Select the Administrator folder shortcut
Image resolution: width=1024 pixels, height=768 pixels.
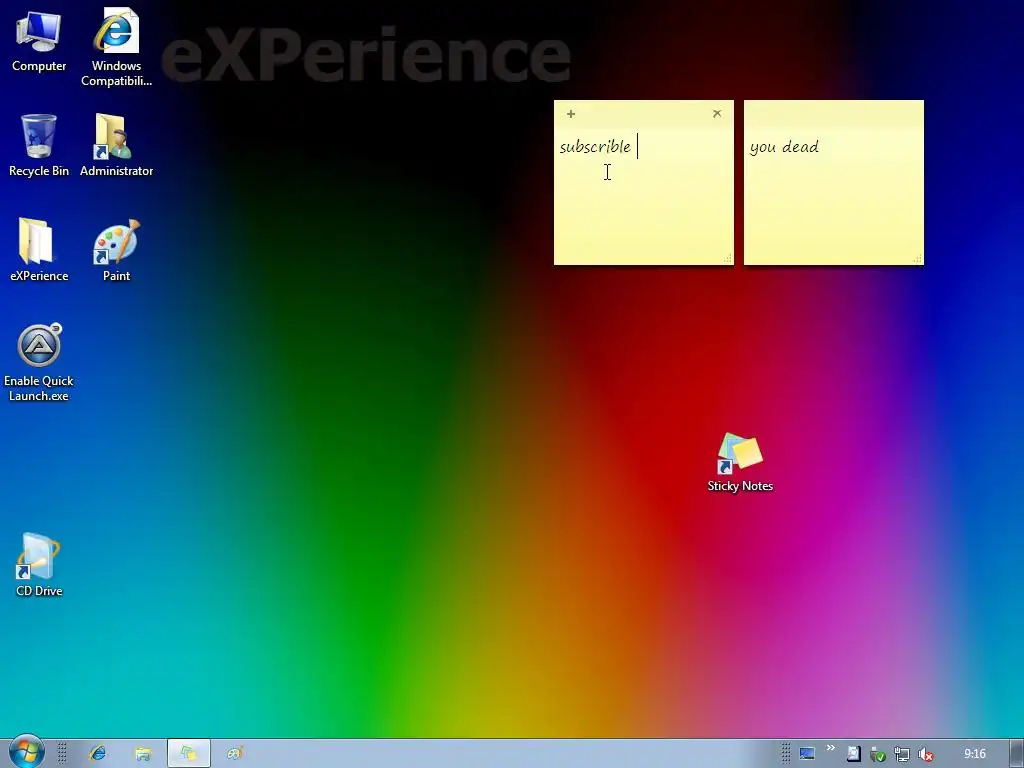(116, 145)
